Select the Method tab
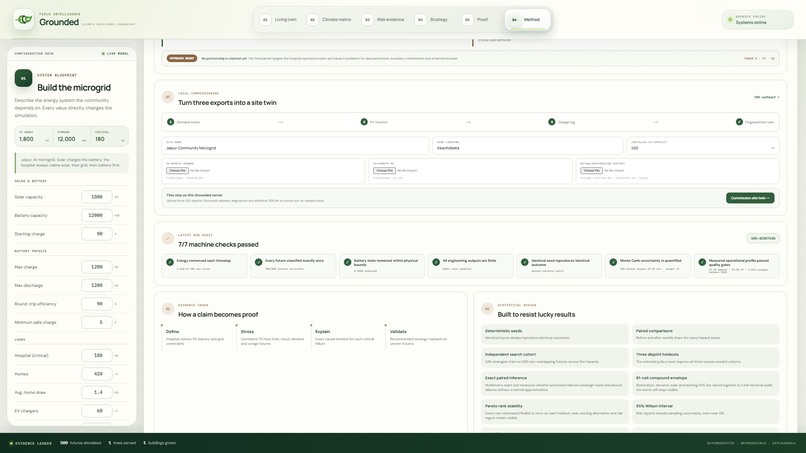Screen dimensions: 806x453 coord(526,20)
